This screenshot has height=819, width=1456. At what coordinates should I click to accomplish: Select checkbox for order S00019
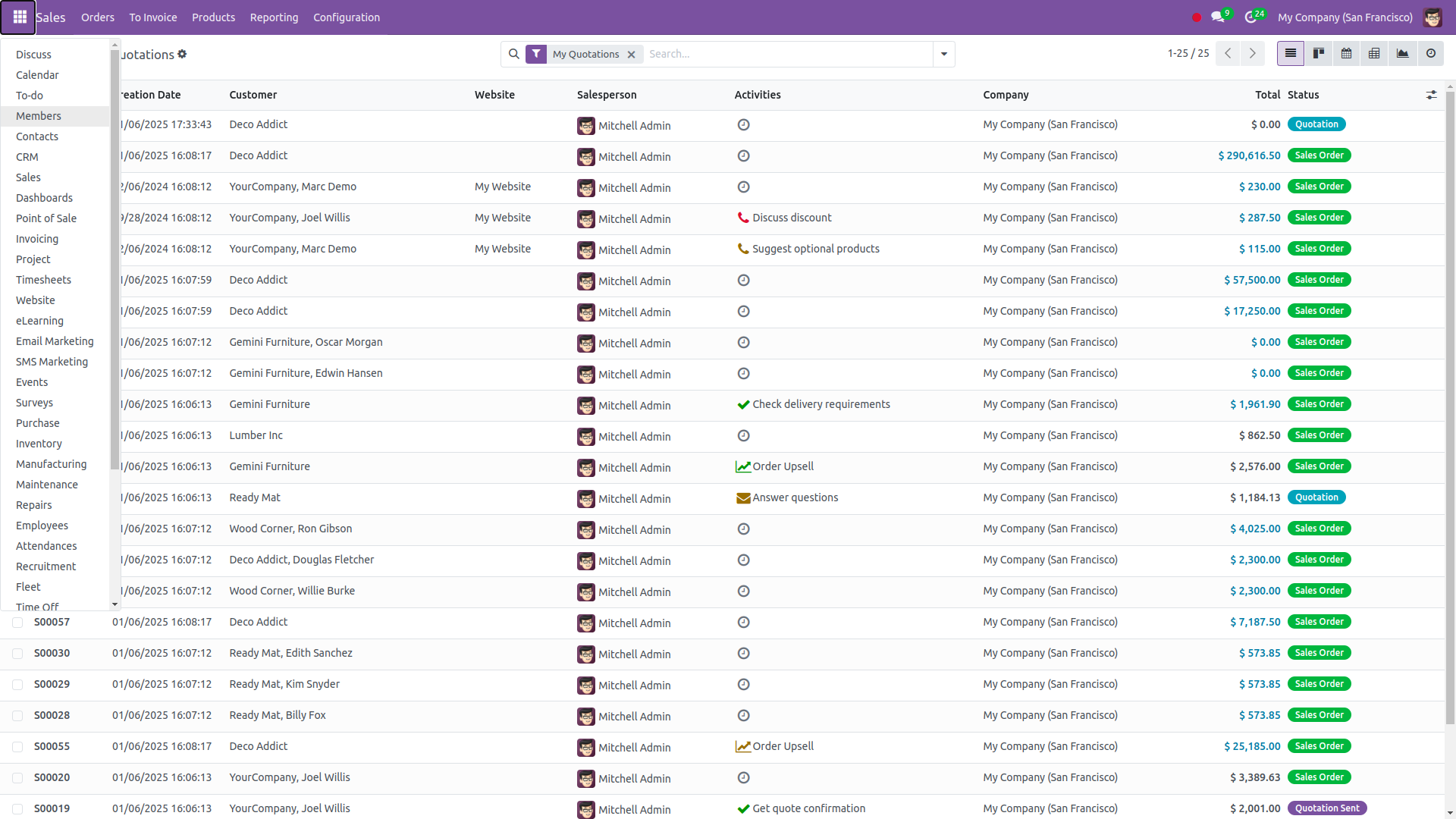coord(17,808)
